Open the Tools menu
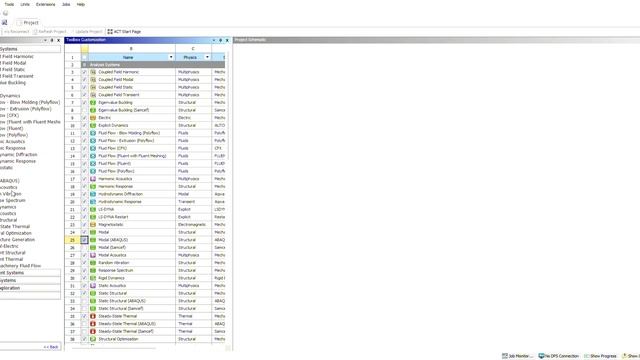 click(9, 4)
